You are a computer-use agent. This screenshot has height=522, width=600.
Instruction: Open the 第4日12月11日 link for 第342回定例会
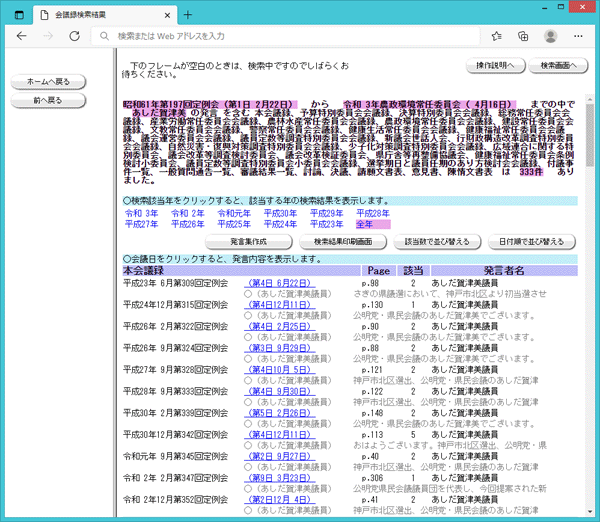(280, 435)
